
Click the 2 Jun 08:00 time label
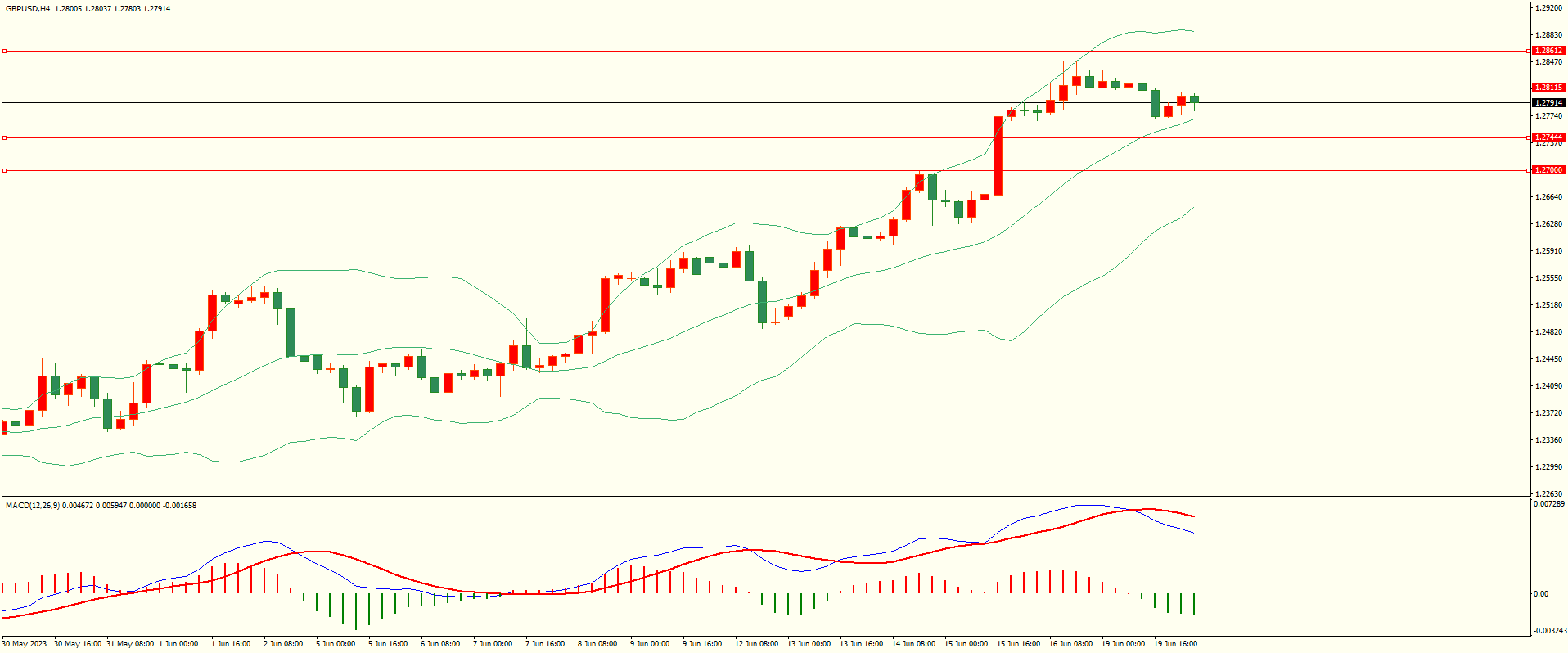click(x=283, y=644)
